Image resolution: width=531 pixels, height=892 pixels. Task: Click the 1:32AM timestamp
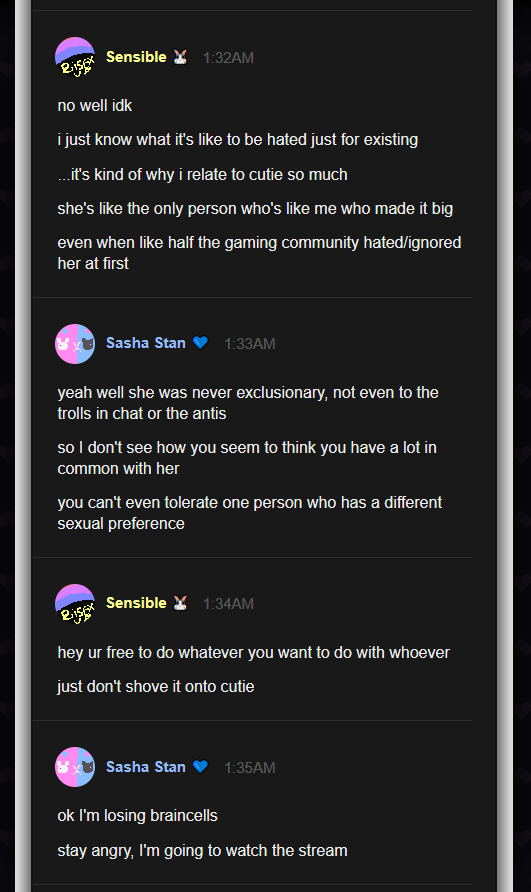[x=228, y=57]
